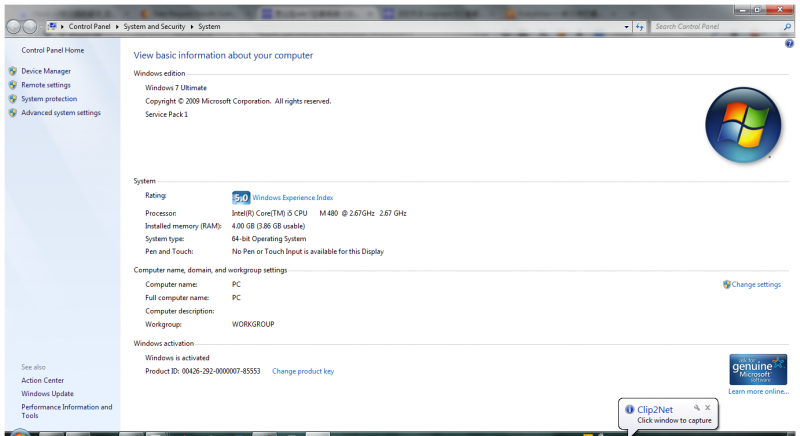Screen dimensions: 800x436
Task: Click the shield icon beside Change settings
Action: pyautogui.click(x=727, y=285)
